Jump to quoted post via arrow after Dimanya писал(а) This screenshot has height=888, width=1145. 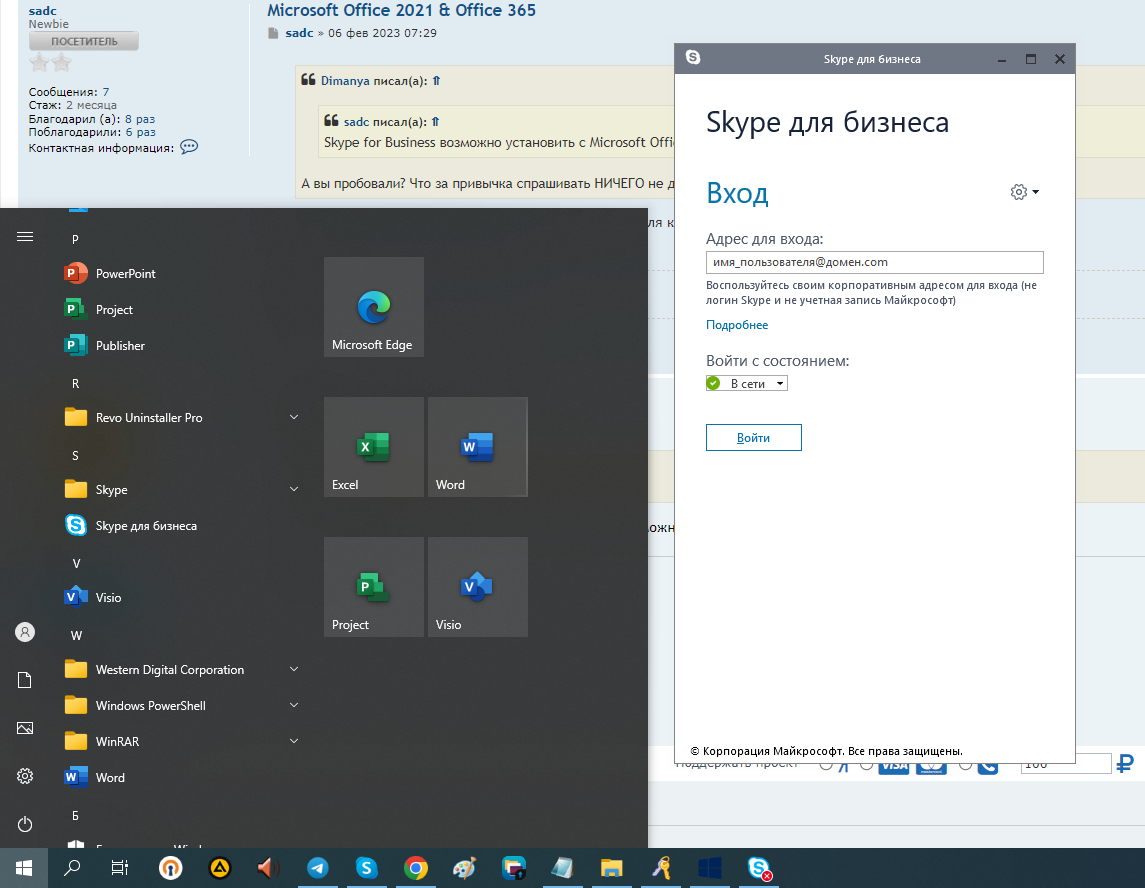[x=436, y=81]
